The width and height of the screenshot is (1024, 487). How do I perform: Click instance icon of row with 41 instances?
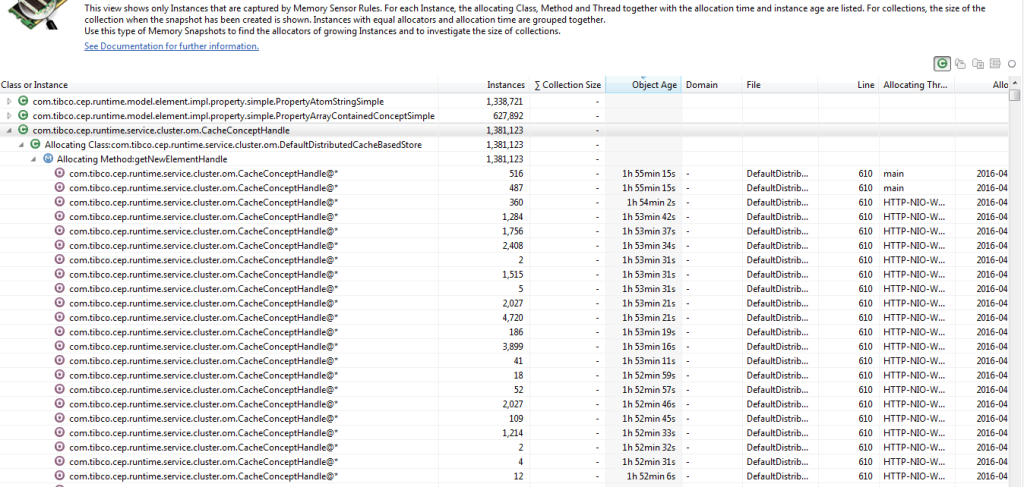(x=59, y=360)
